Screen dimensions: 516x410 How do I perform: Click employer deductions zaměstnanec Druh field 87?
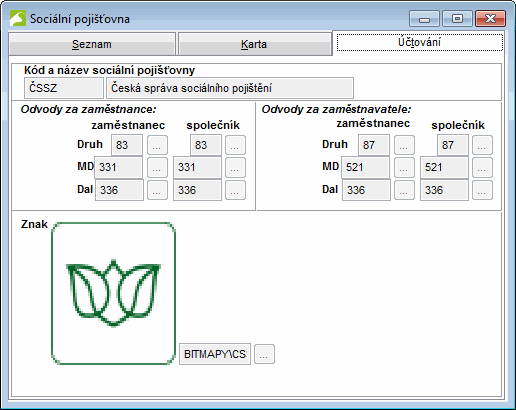[374, 145]
